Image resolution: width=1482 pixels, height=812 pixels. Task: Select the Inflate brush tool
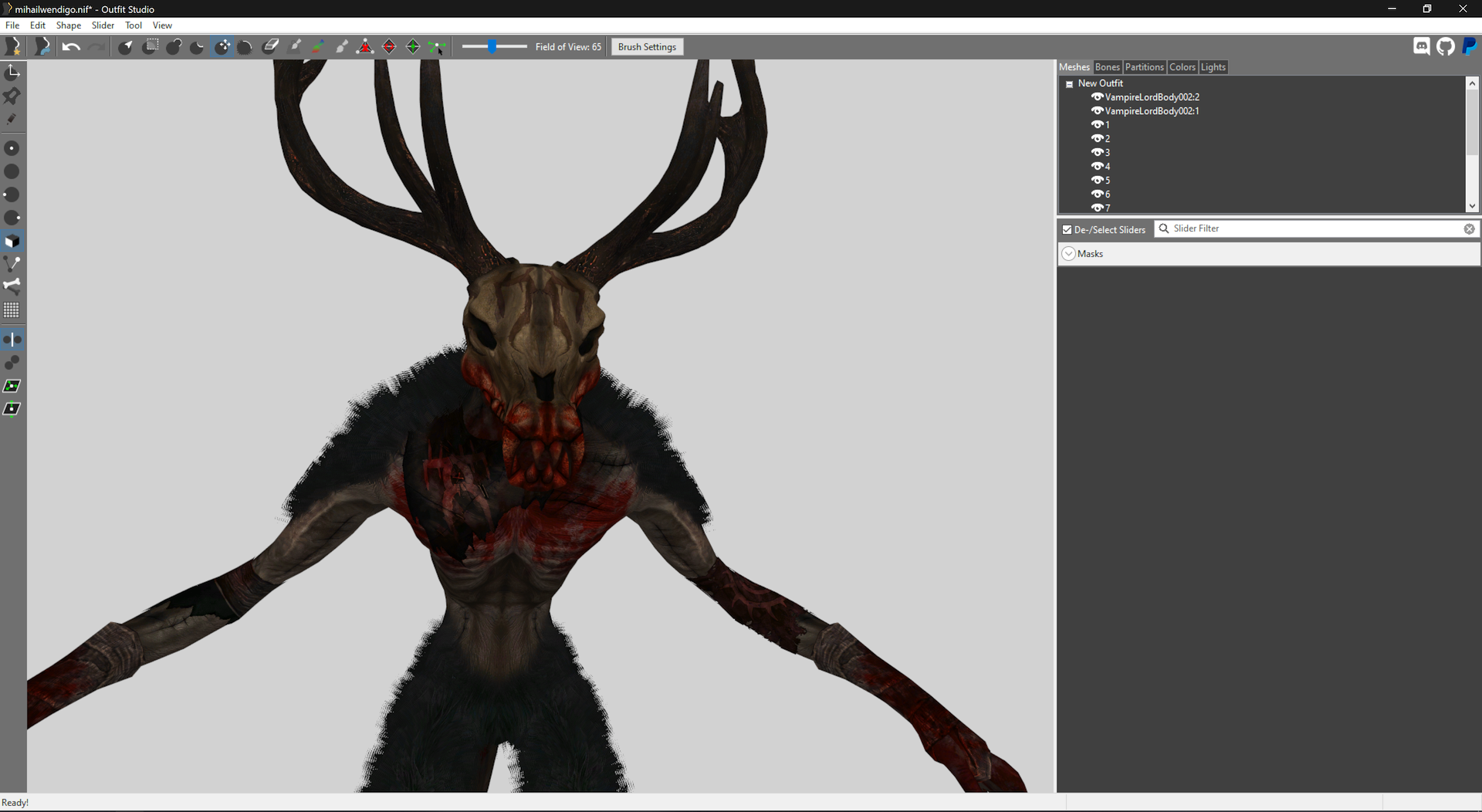pyautogui.click(x=174, y=47)
